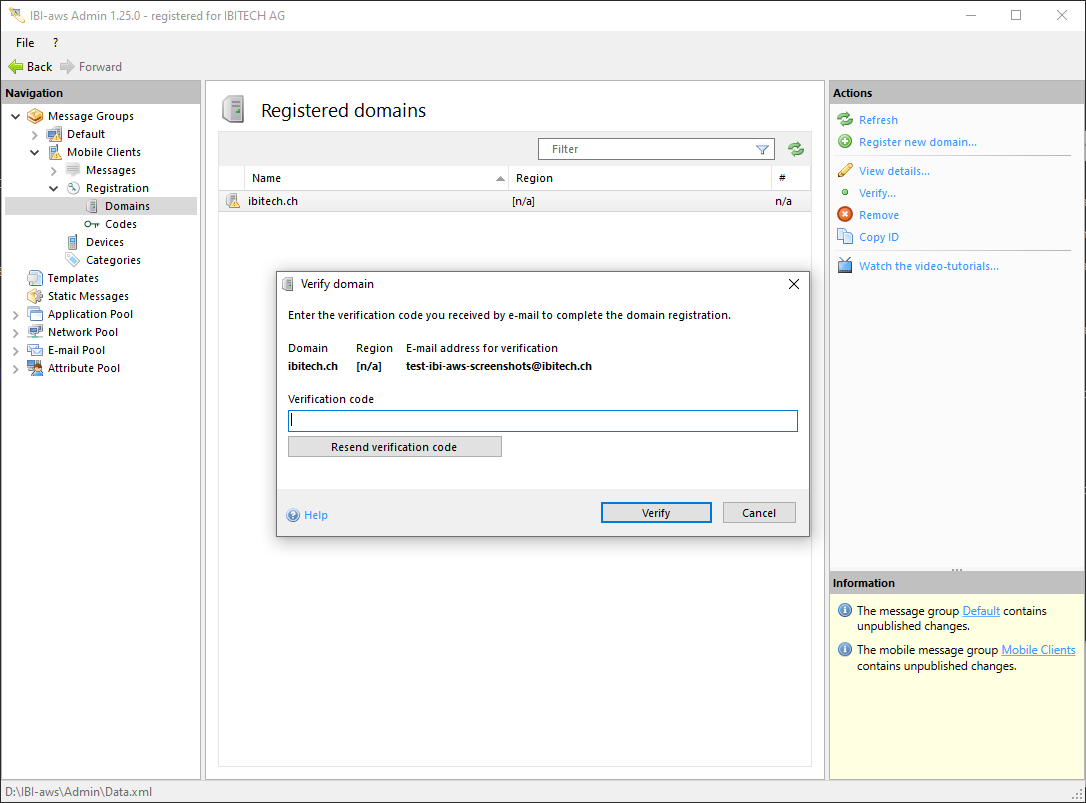
Task: Open the question mark help menu
Action: coord(55,43)
